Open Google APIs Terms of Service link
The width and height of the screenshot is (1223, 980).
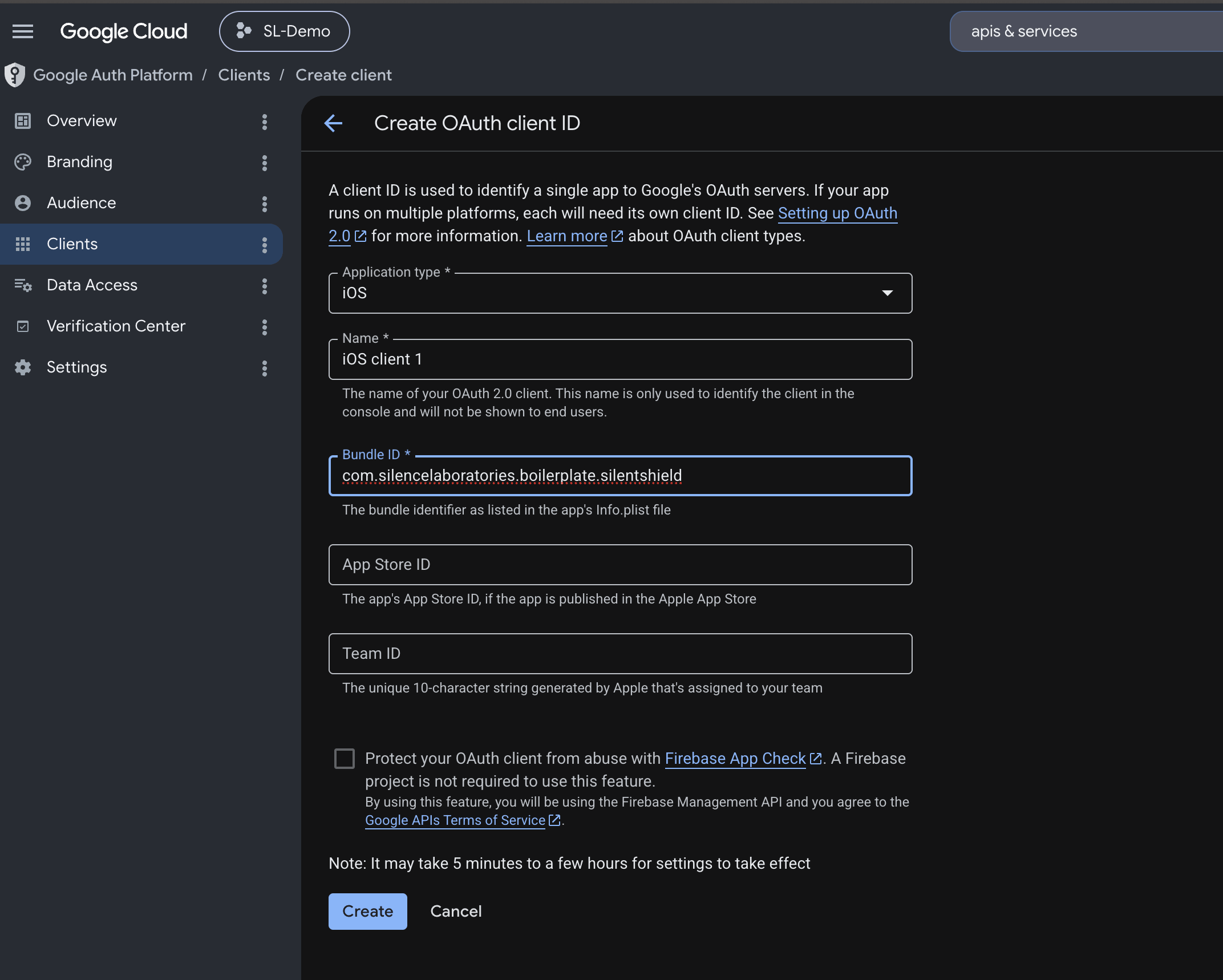455,820
